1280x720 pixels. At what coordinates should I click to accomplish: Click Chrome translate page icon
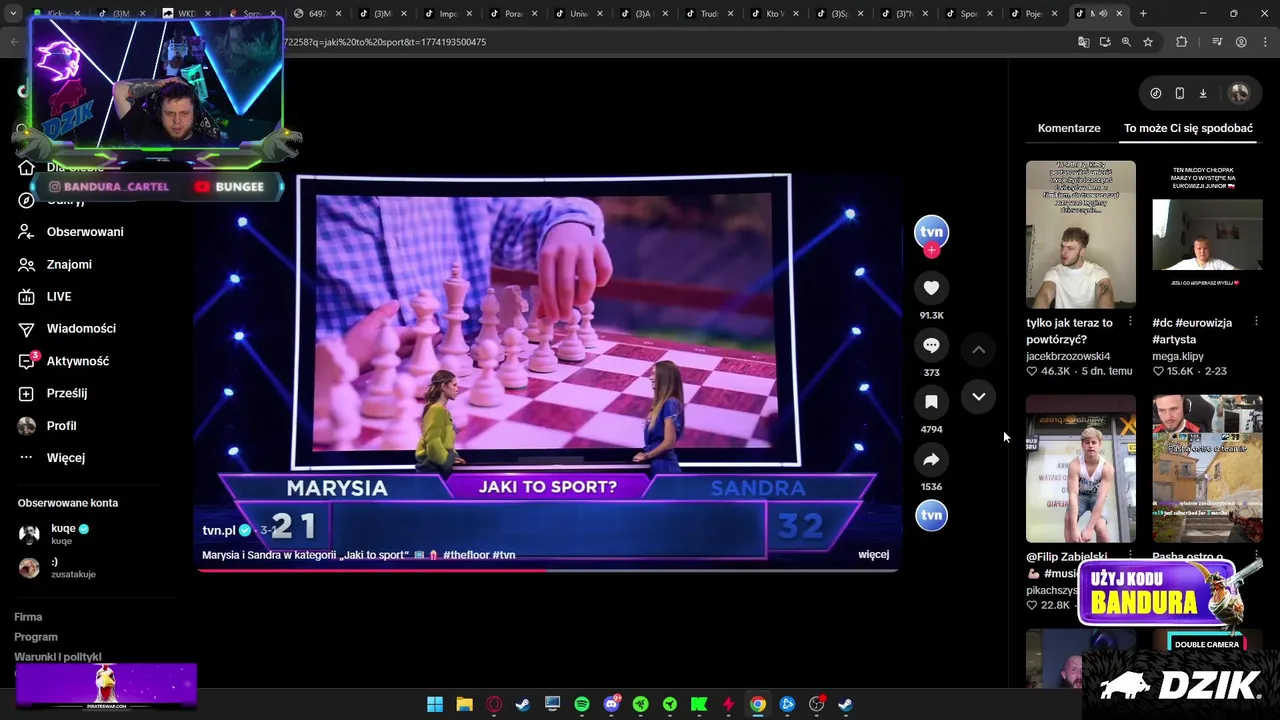pyautogui.click(x=1083, y=42)
